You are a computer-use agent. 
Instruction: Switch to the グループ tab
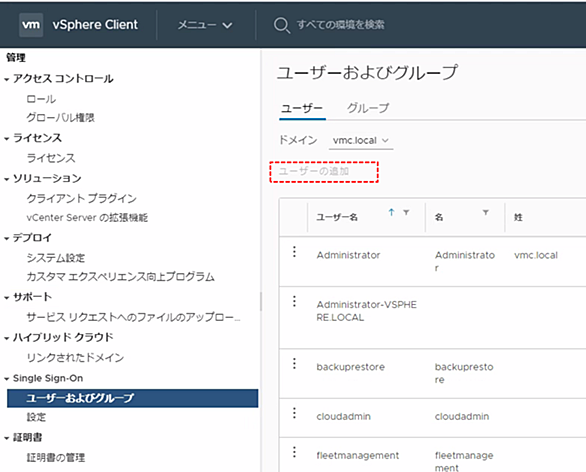click(x=368, y=108)
